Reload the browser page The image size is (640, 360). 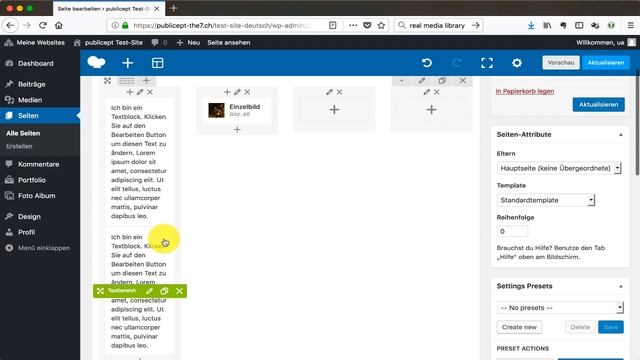(x=43, y=25)
